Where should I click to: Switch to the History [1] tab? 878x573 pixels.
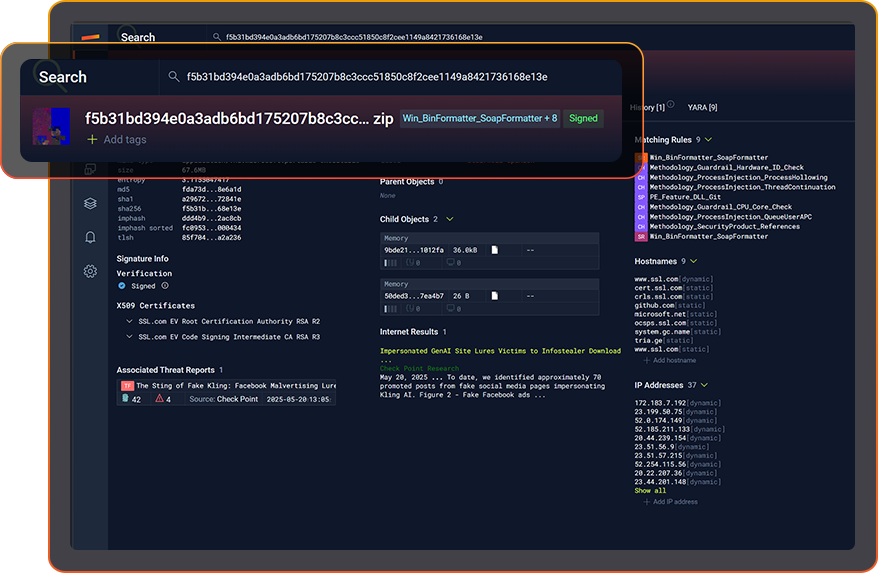pos(647,107)
